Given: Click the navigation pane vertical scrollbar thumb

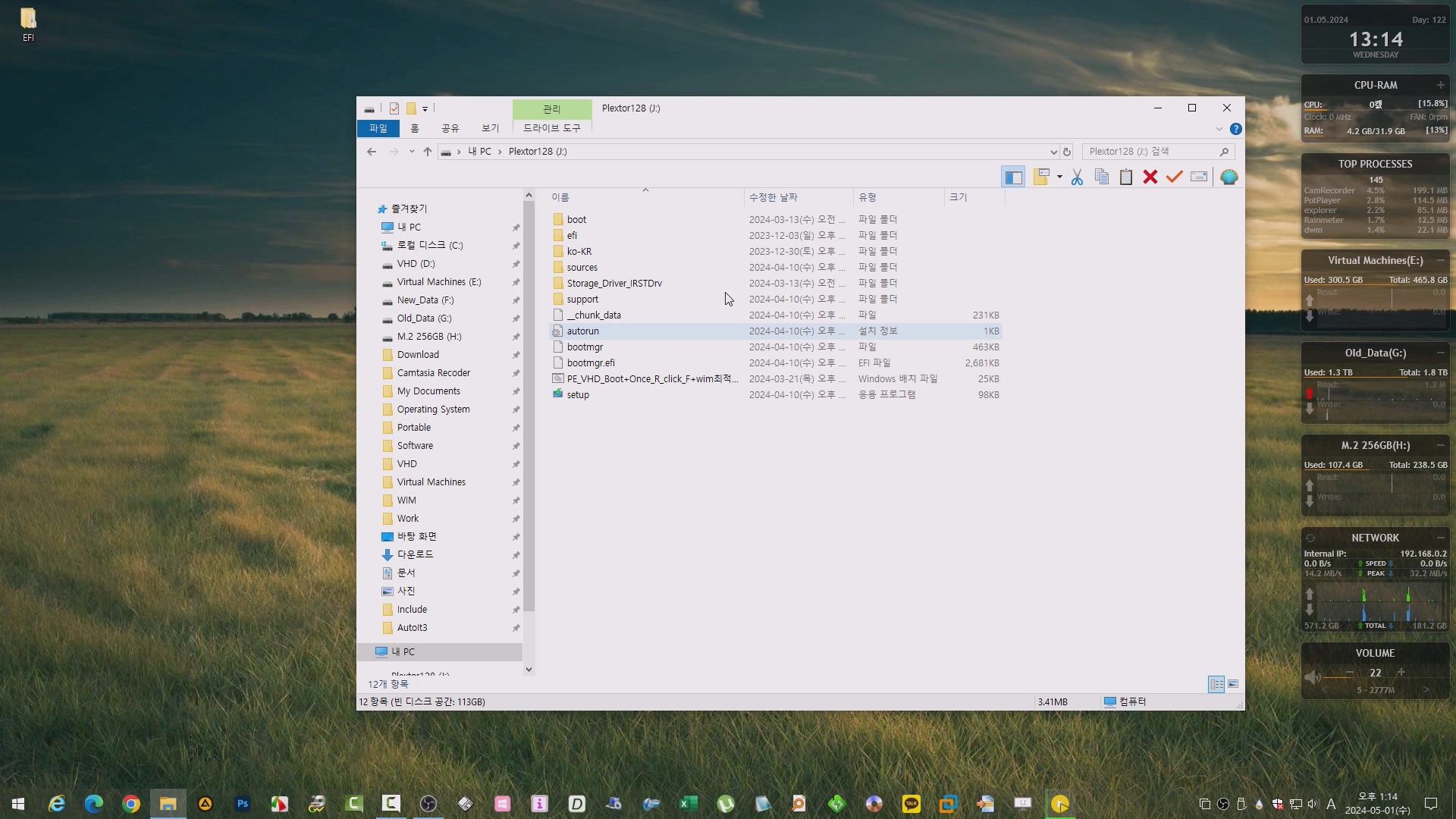Looking at the screenshot, I should pos(529,406).
